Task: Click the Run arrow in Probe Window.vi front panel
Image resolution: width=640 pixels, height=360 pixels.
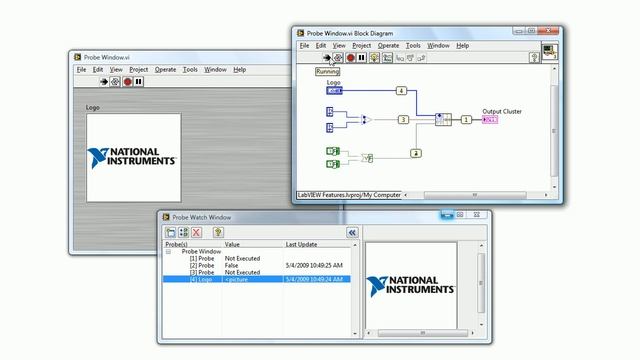Action: [x=104, y=82]
